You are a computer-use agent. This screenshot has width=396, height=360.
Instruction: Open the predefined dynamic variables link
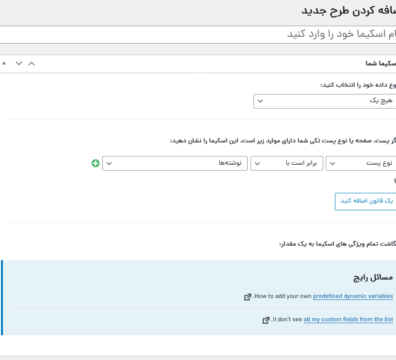353,296
